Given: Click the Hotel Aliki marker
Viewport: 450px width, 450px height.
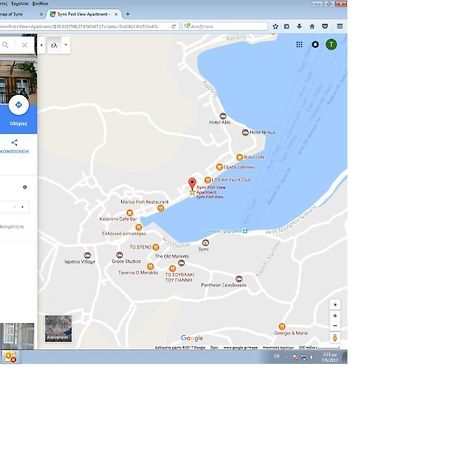Looking at the screenshot, I should pos(223,116).
